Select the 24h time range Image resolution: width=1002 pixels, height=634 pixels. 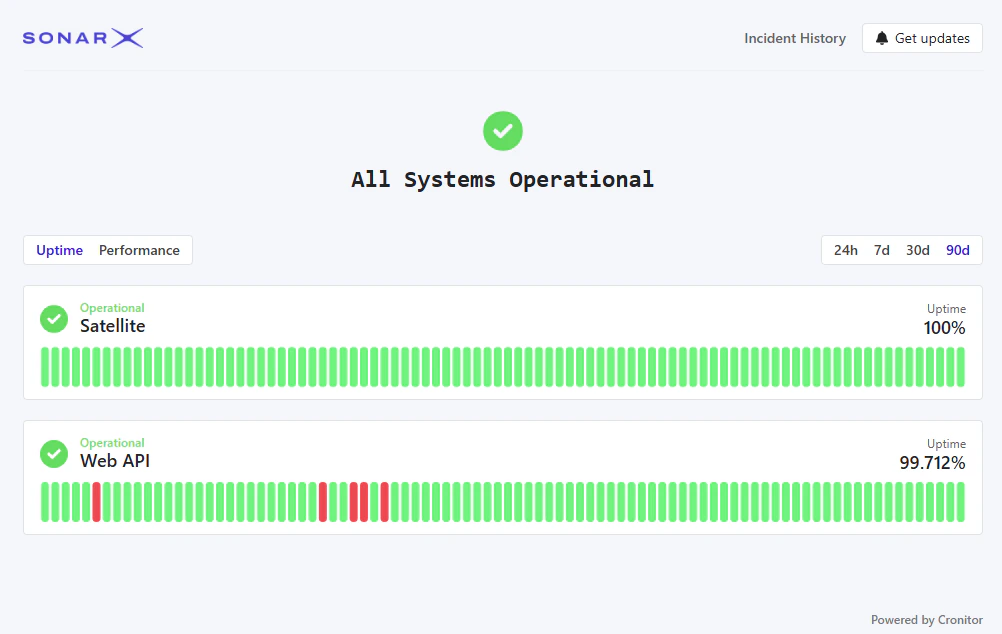tap(845, 251)
